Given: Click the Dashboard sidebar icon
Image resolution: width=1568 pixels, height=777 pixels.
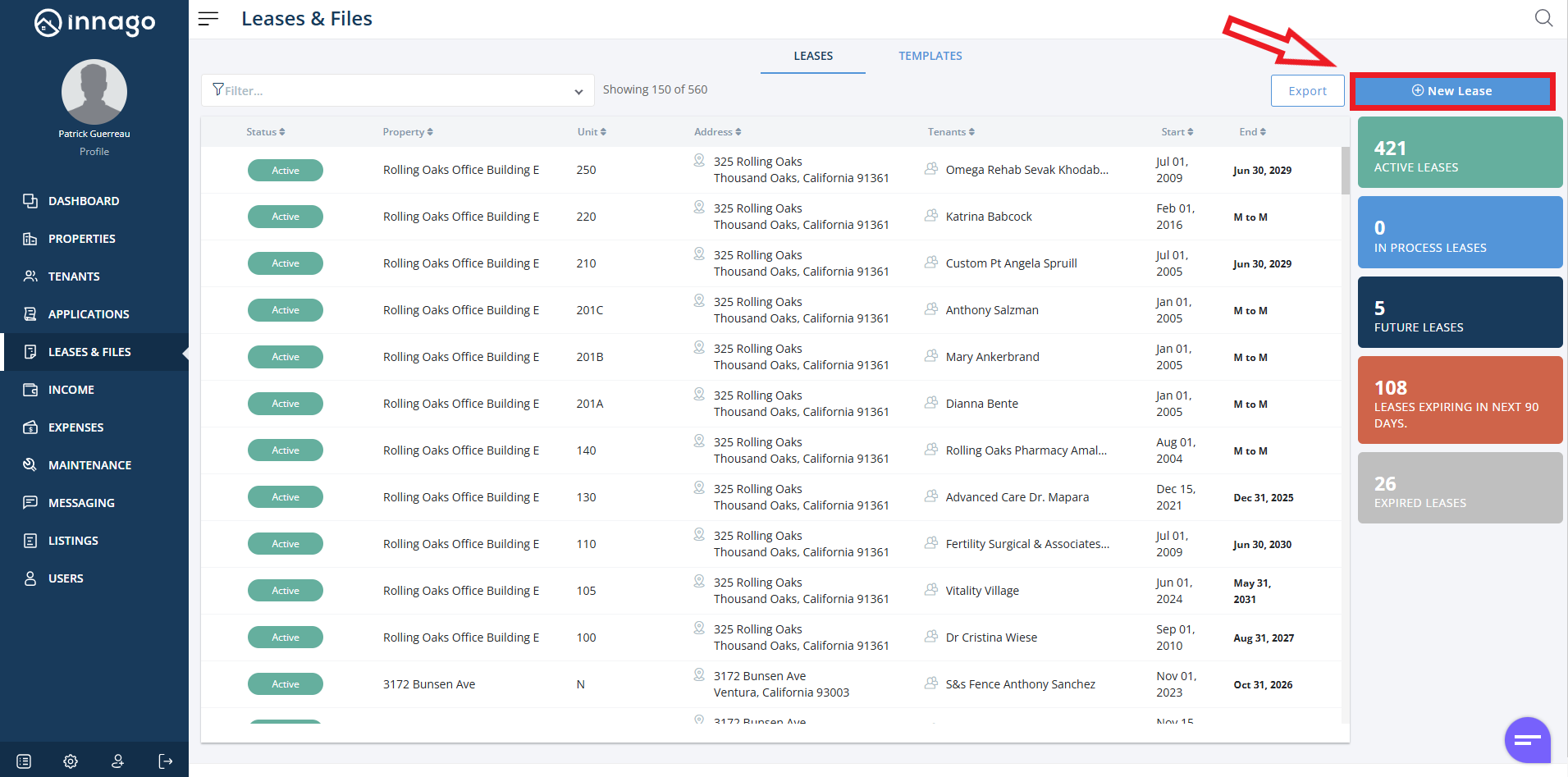Looking at the screenshot, I should (x=30, y=201).
